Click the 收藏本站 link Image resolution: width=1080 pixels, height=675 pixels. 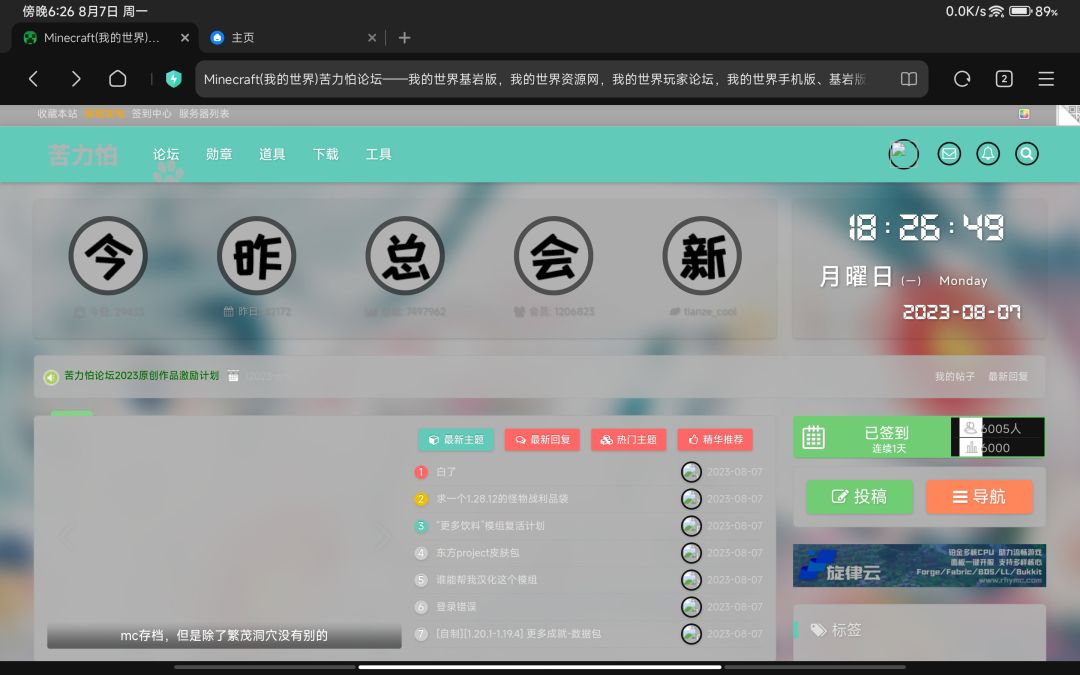(x=57, y=114)
